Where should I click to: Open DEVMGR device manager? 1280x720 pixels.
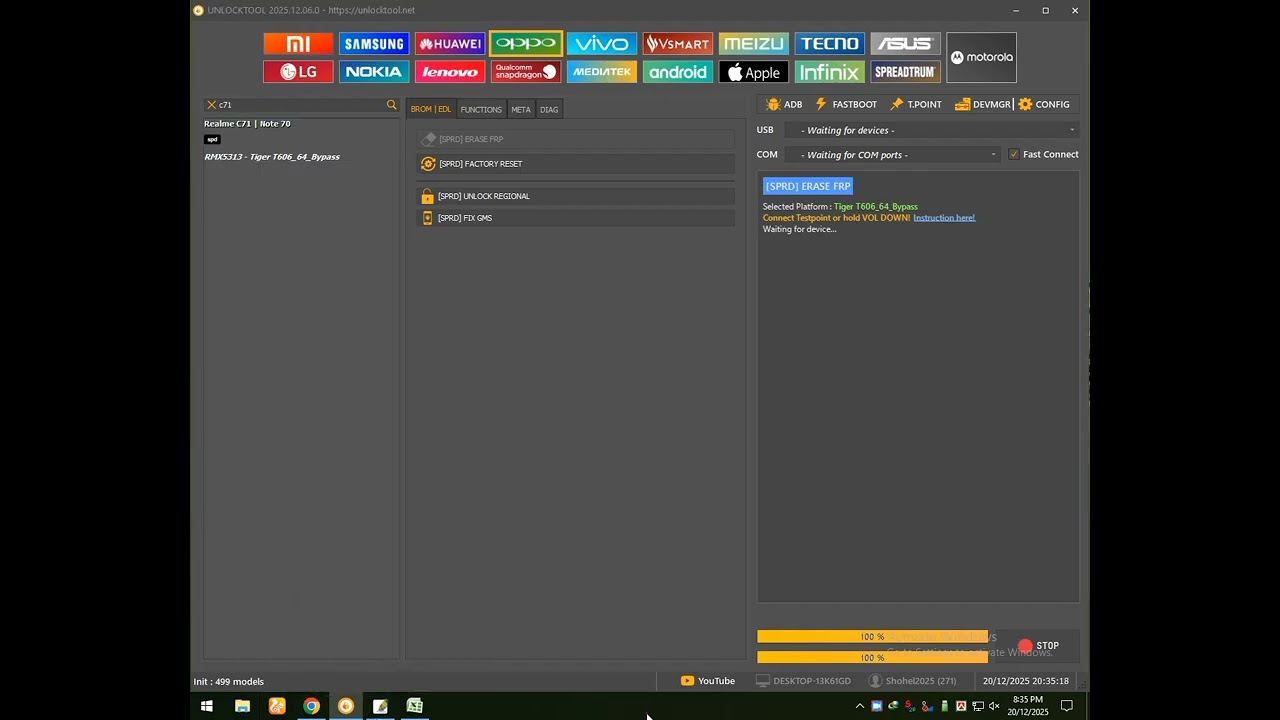click(983, 104)
